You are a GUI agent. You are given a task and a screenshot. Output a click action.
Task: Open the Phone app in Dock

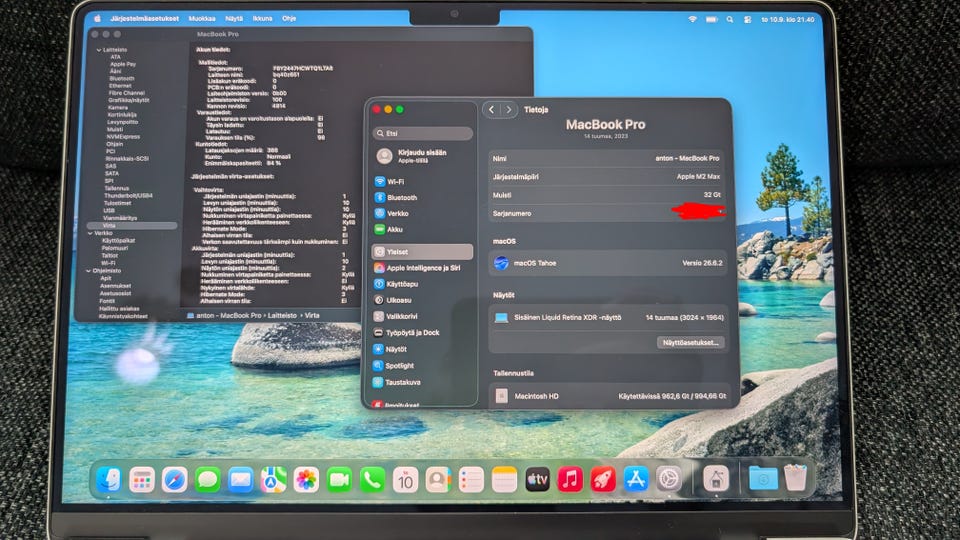372,480
